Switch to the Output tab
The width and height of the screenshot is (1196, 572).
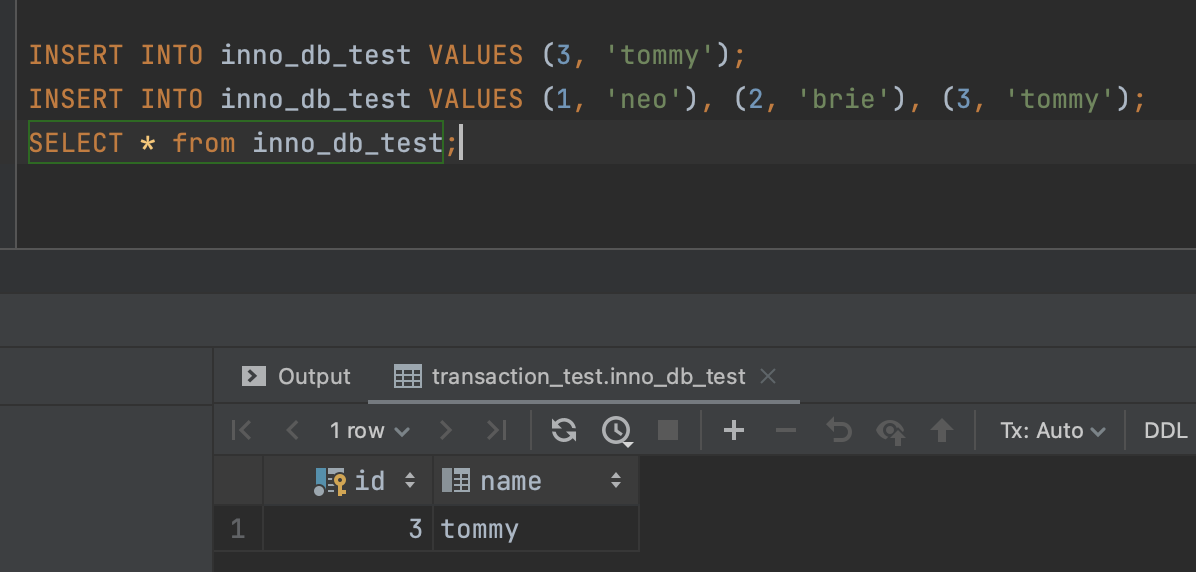pyautogui.click(x=297, y=376)
